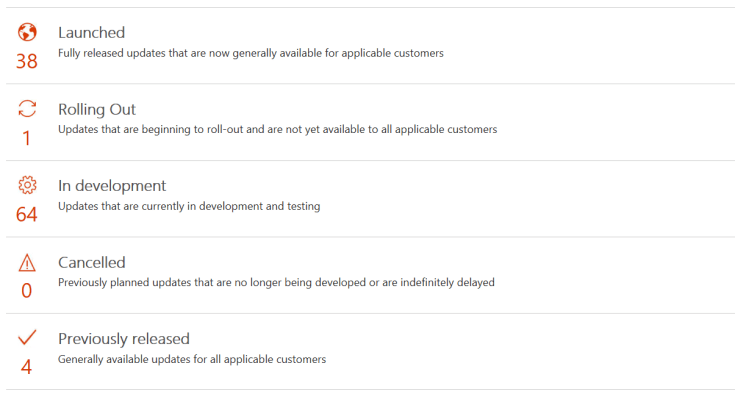Open the Launched updates heading

[x=92, y=33]
